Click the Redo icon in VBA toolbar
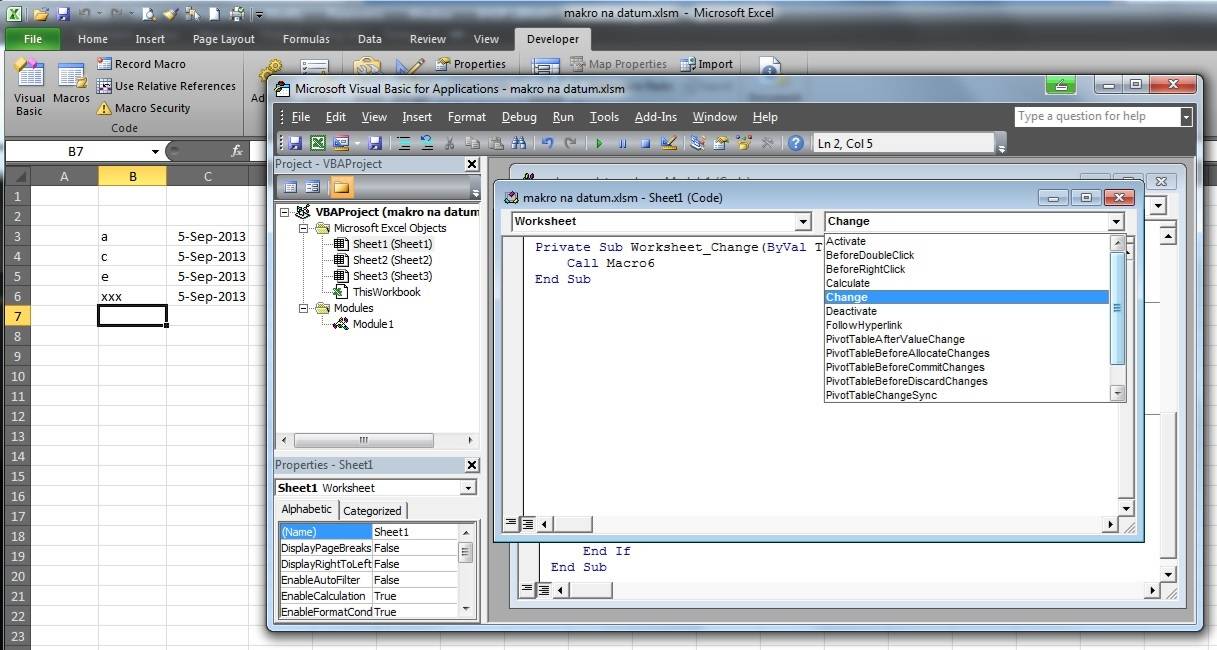The image size is (1217, 650). (570, 143)
